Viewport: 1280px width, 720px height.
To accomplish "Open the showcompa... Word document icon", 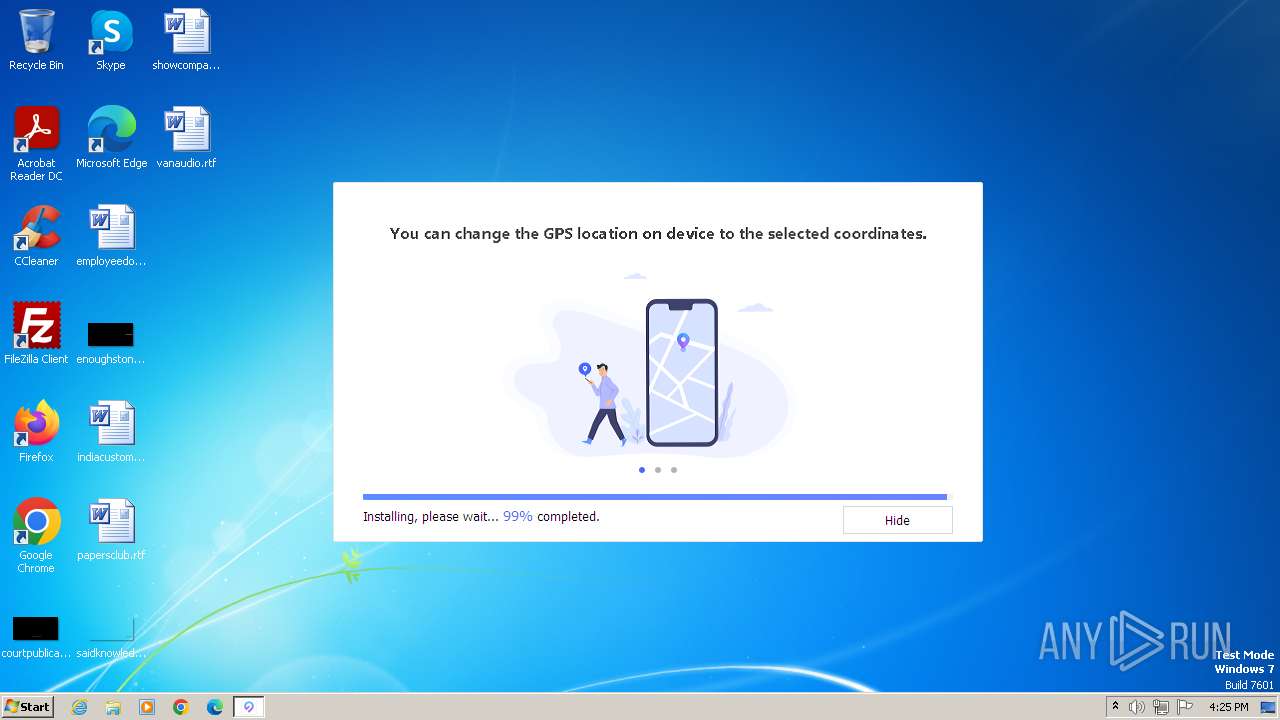I will (186, 40).
